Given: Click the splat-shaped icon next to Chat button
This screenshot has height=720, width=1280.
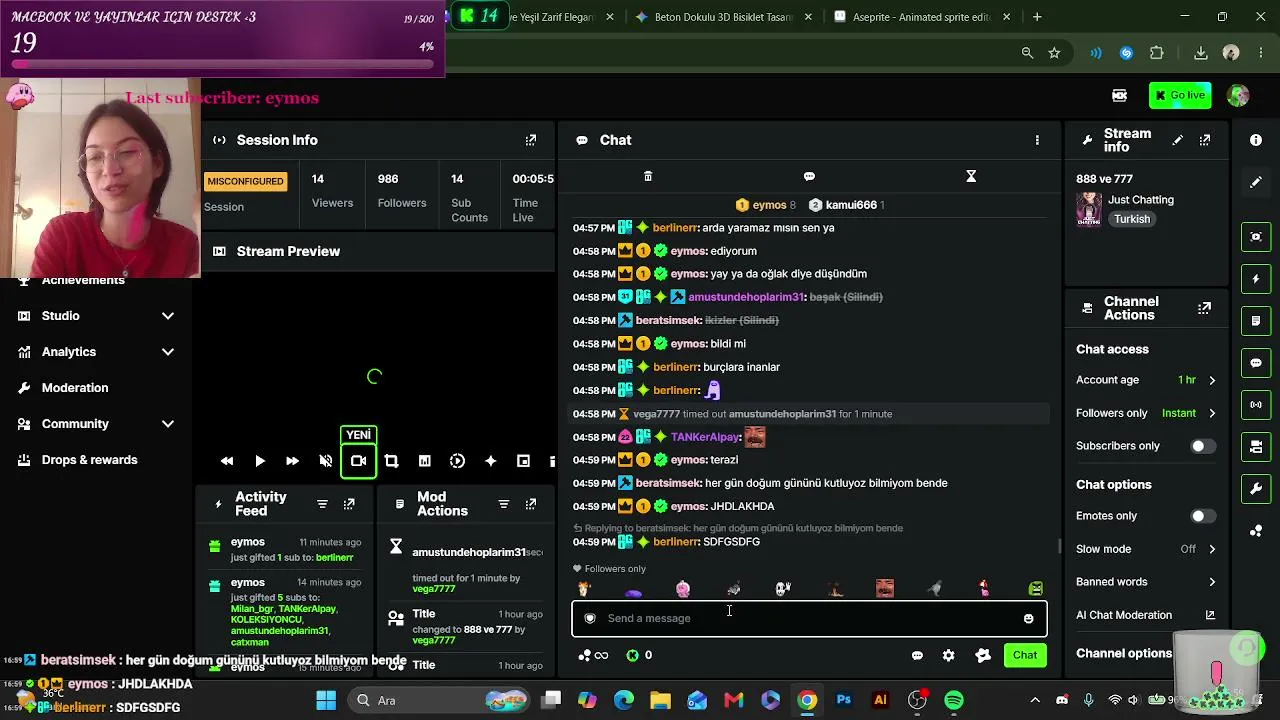Looking at the screenshot, I should coord(983,655).
